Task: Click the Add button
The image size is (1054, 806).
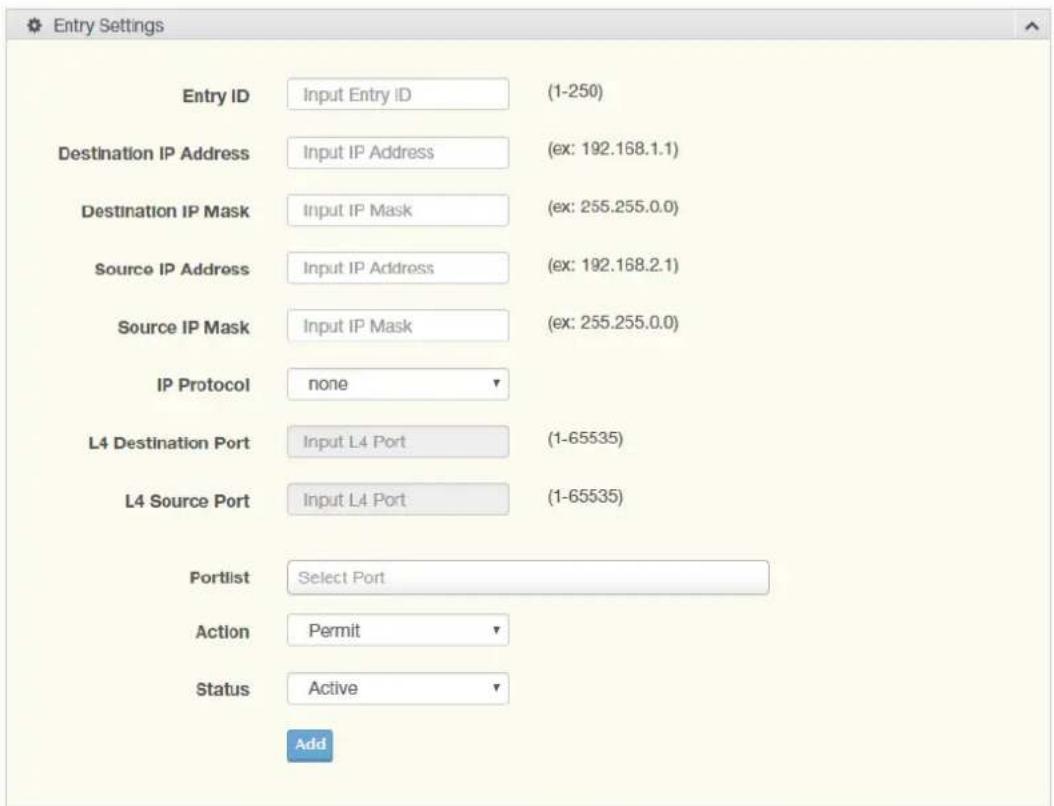Action: tap(310, 745)
